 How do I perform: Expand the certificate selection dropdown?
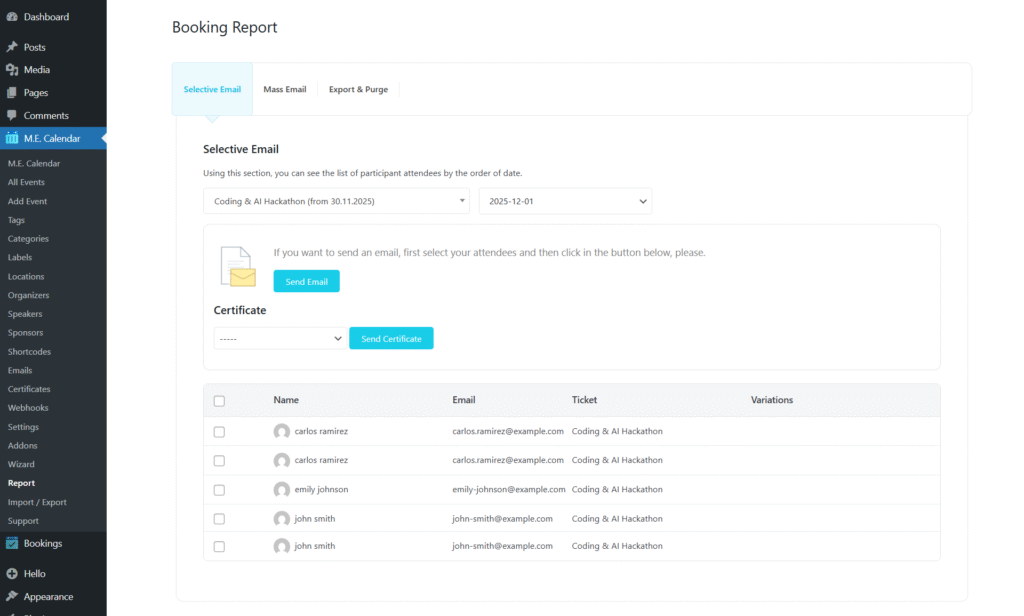click(x=278, y=338)
